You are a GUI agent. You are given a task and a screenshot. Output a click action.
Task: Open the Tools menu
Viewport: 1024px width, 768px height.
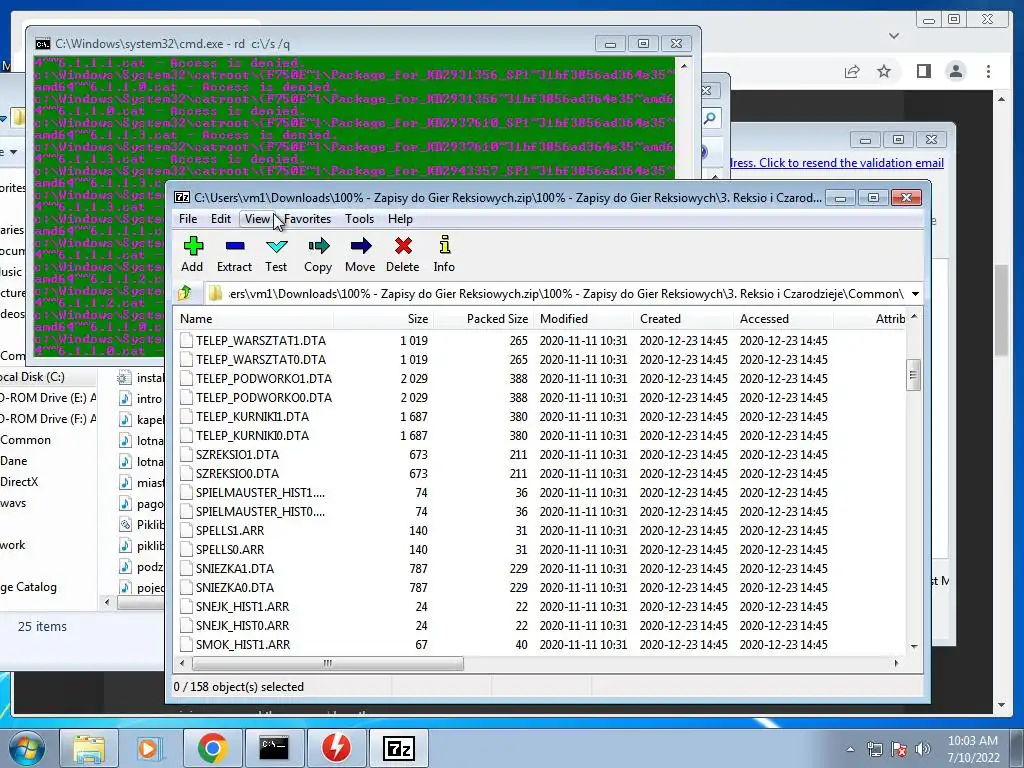(x=359, y=219)
